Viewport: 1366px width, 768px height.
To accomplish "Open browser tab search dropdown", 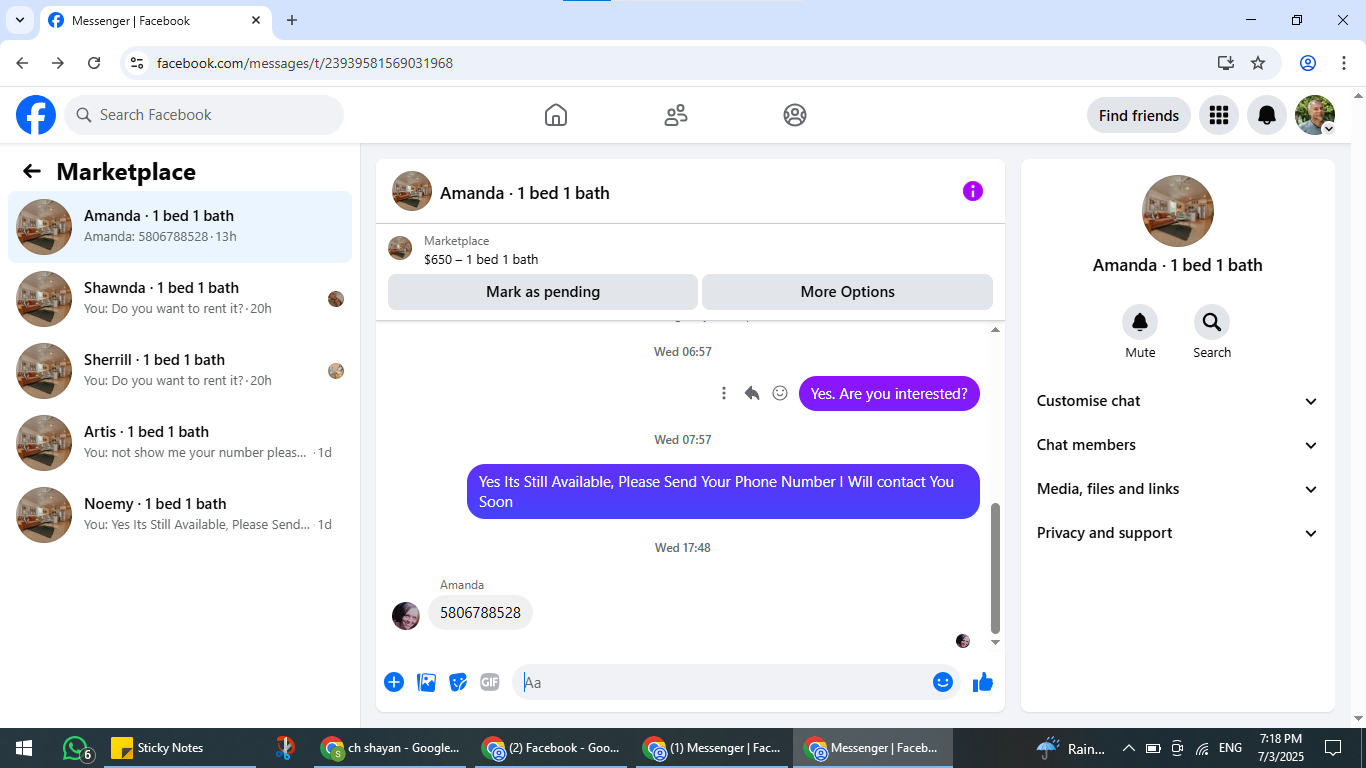I will click(19, 20).
